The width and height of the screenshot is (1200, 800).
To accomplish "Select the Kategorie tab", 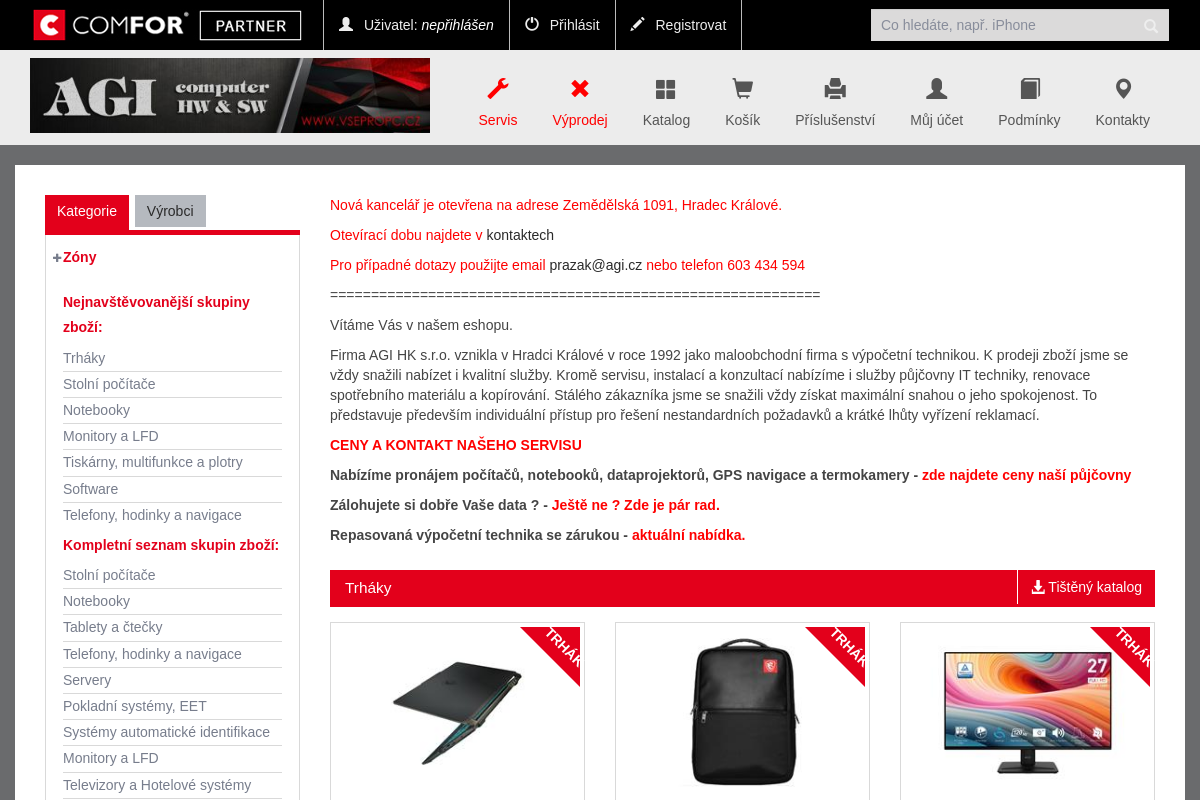I will click(x=87, y=212).
